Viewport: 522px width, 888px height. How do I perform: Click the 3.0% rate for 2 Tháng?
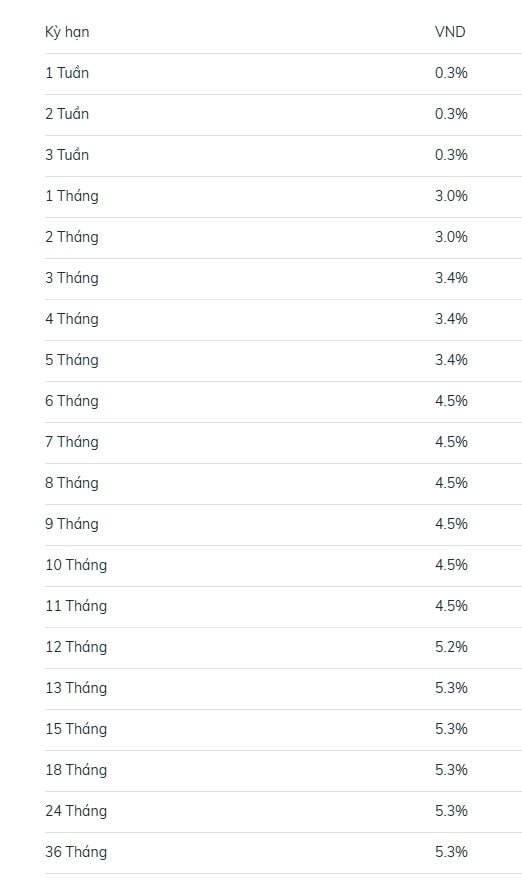click(451, 237)
